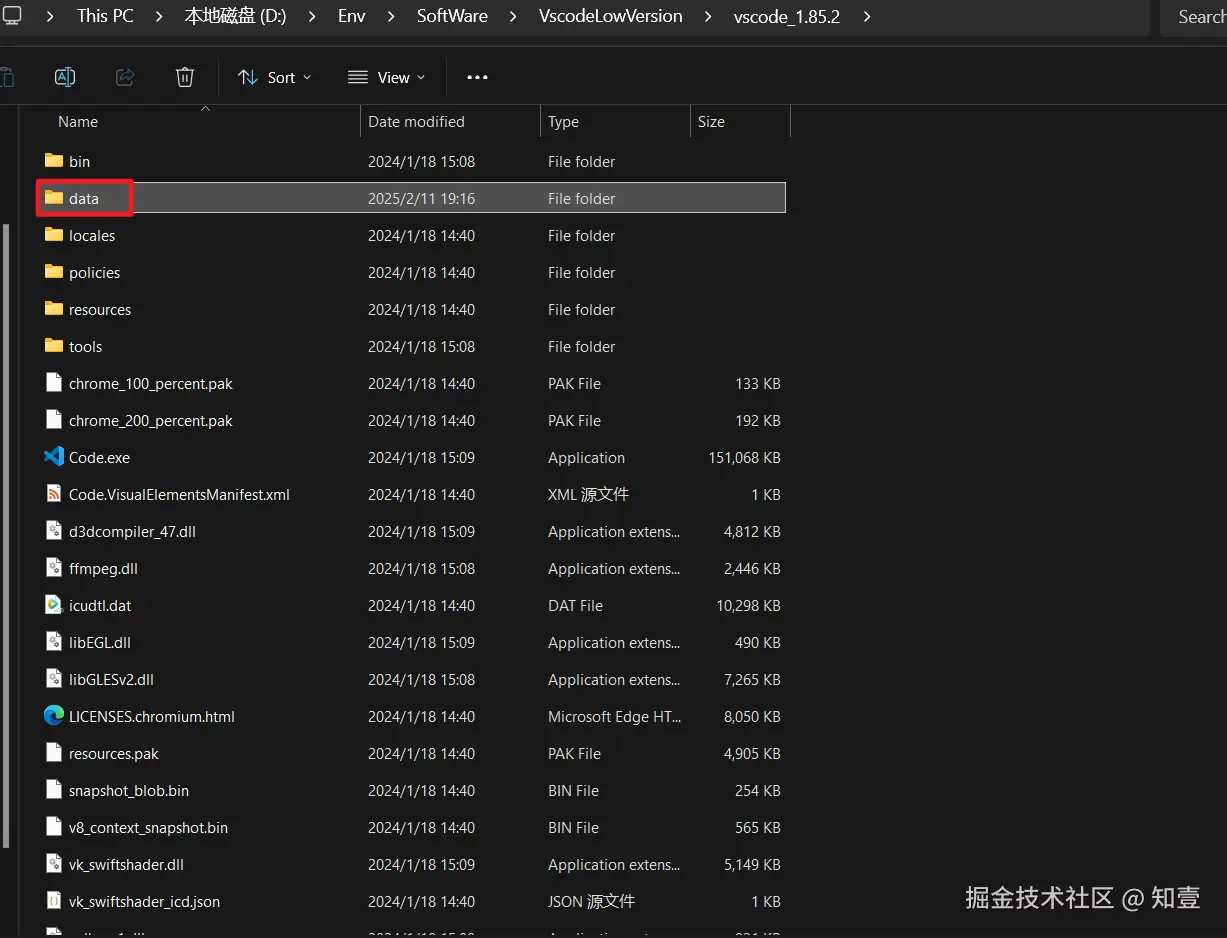
Task: Click the monitor icon in address bar
Action: pyautogui.click(x=12, y=16)
